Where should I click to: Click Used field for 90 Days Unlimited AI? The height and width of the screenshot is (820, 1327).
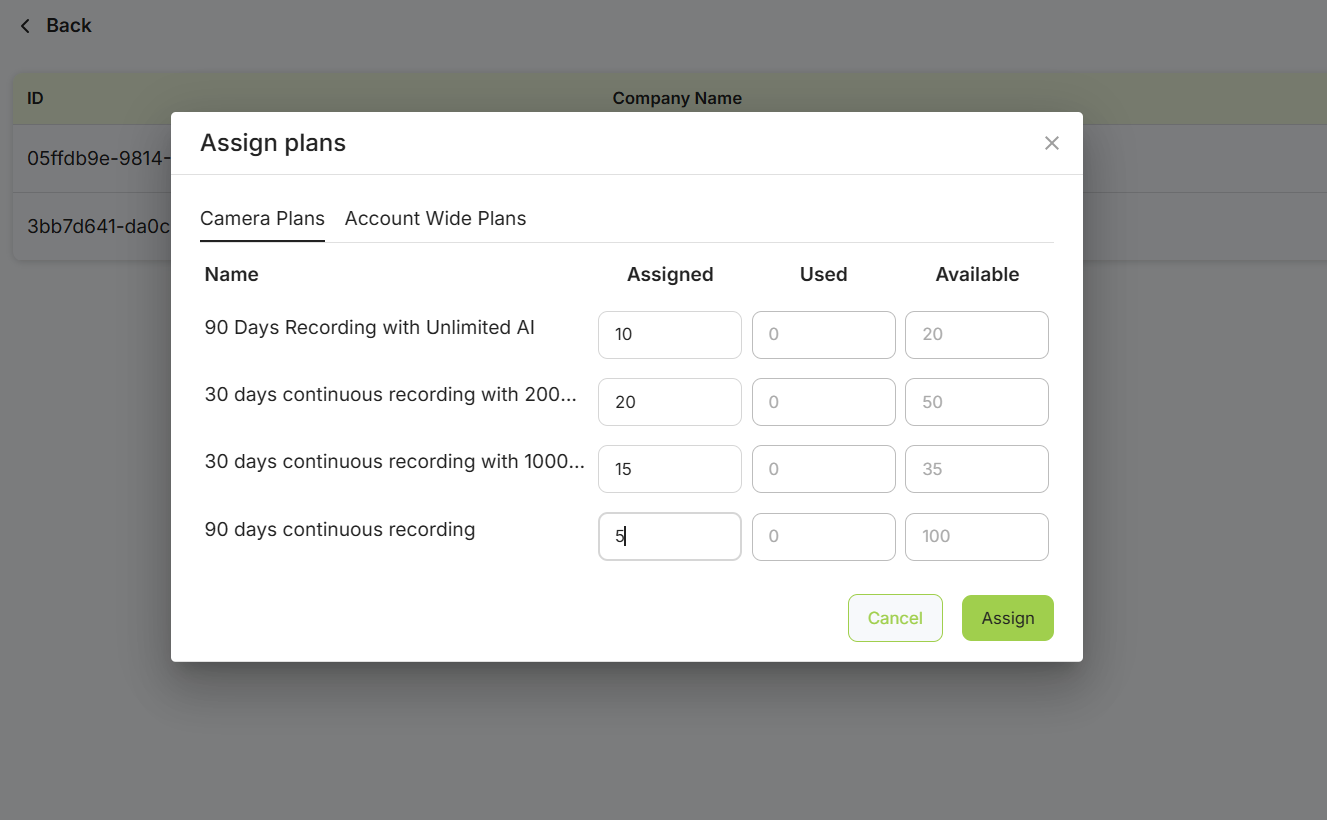pos(823,335)
